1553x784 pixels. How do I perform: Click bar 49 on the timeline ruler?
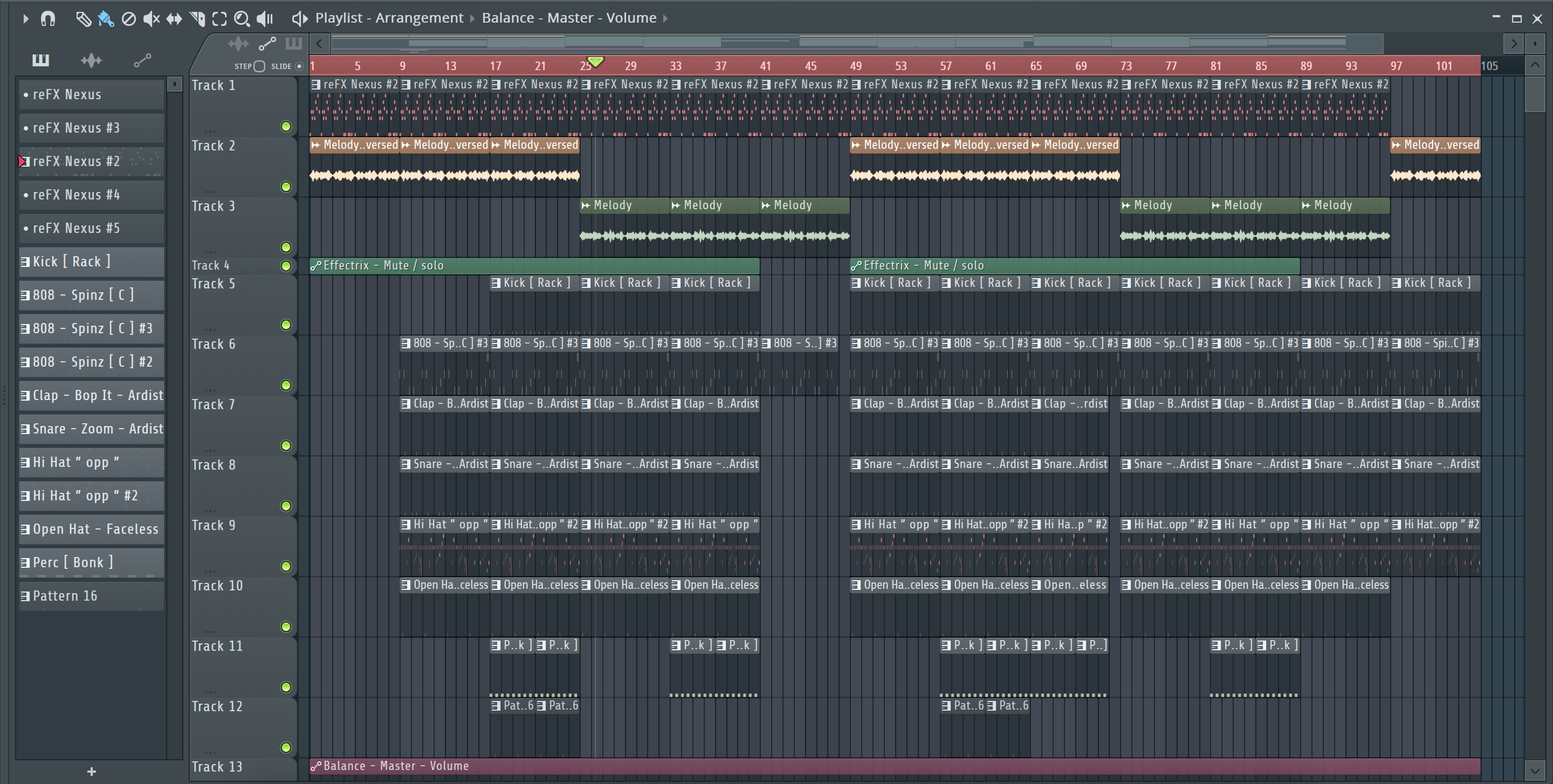[x=855, y=66]
